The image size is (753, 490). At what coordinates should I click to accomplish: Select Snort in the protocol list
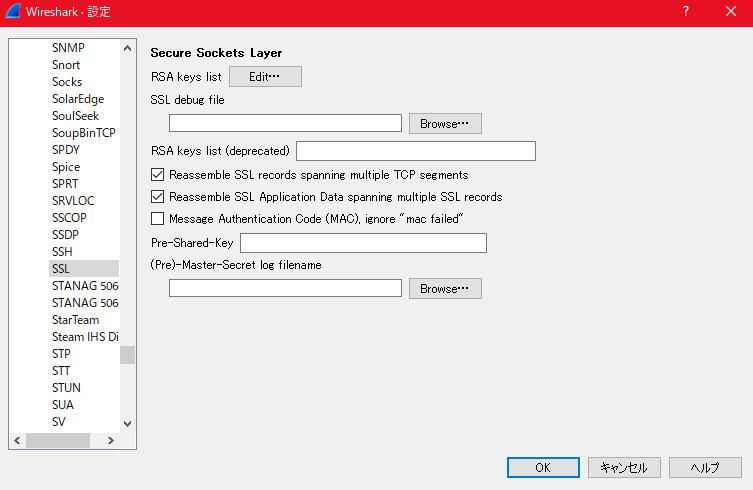pyautogui.click(x=66, y=65)
